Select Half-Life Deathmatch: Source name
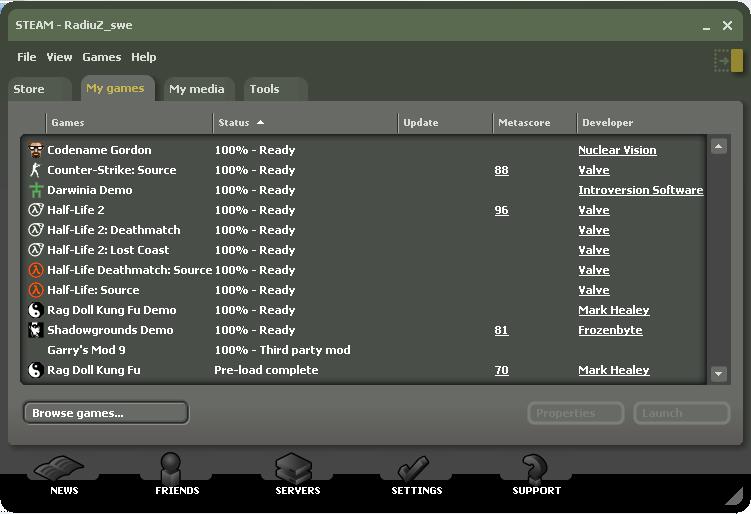 coord(129,270)
